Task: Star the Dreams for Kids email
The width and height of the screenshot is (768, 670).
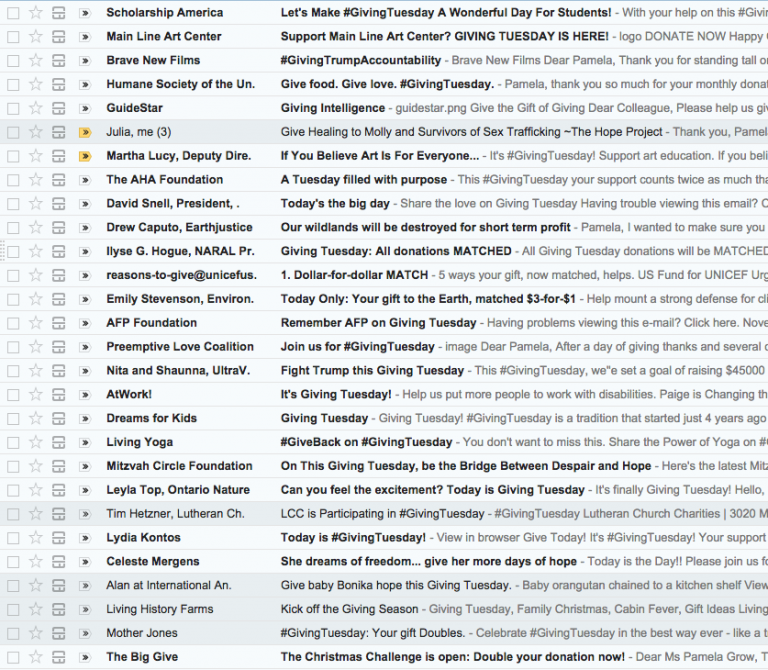Action: coord(36,418)
